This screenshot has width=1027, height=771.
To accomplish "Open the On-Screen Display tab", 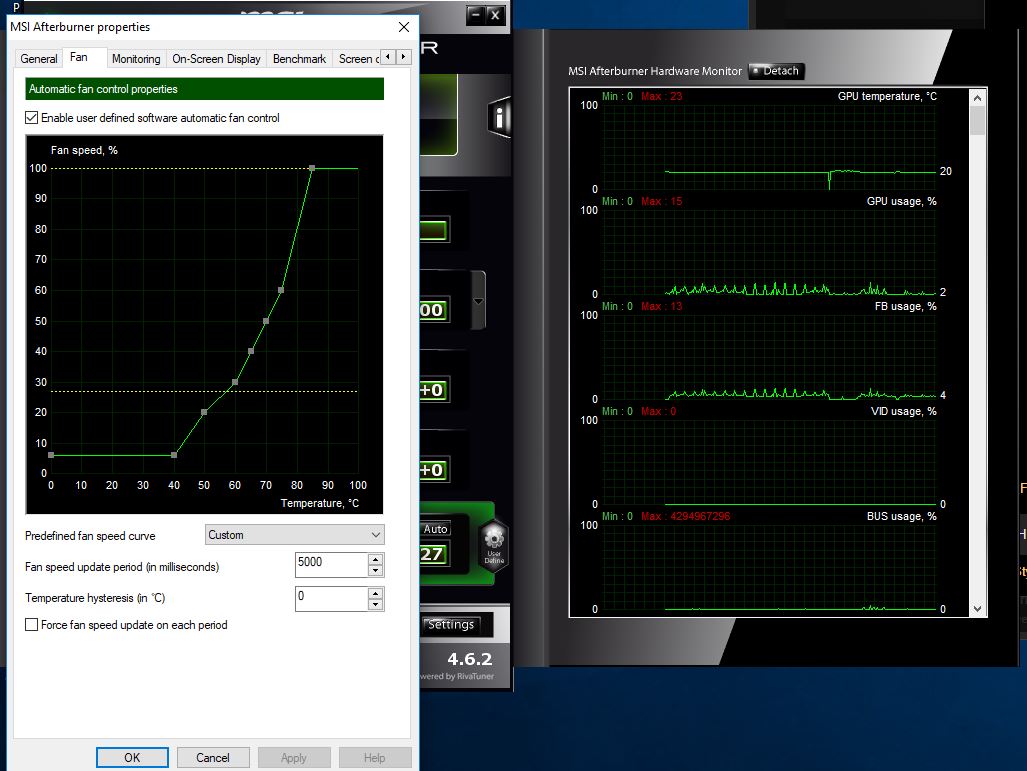I will (216, 59).
